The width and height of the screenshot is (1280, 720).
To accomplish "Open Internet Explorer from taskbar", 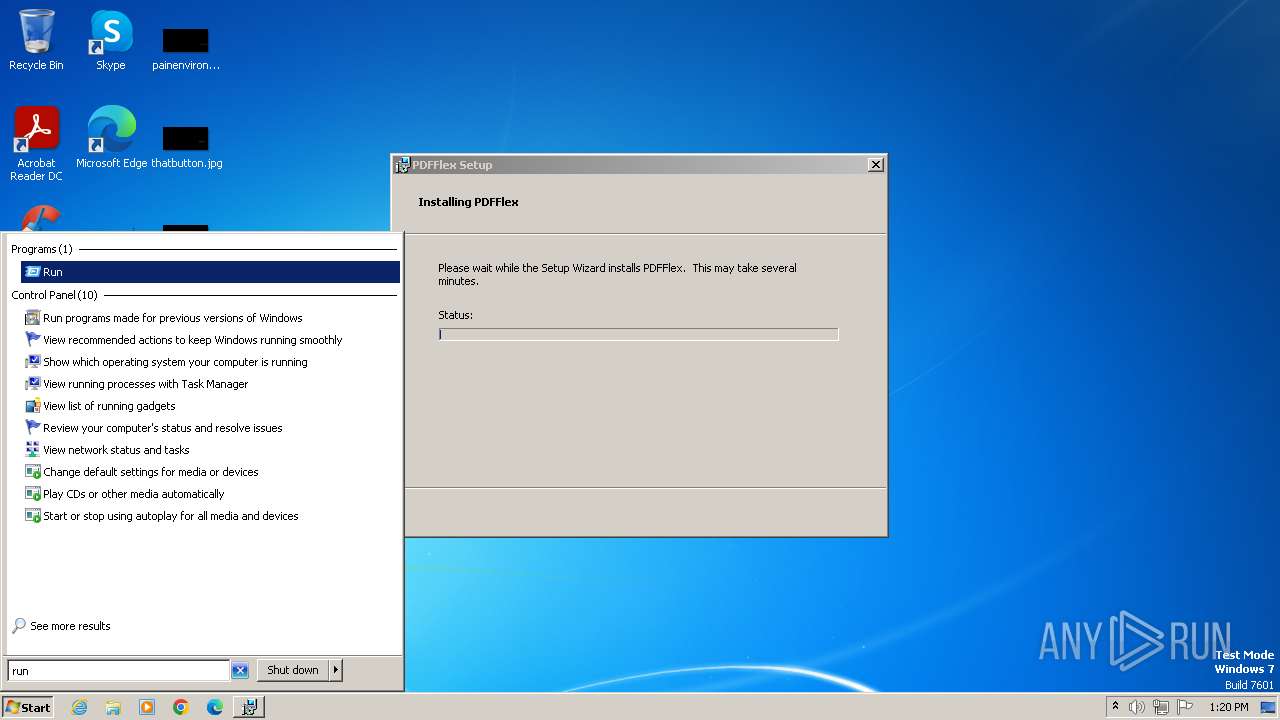I will coord(80,707).
